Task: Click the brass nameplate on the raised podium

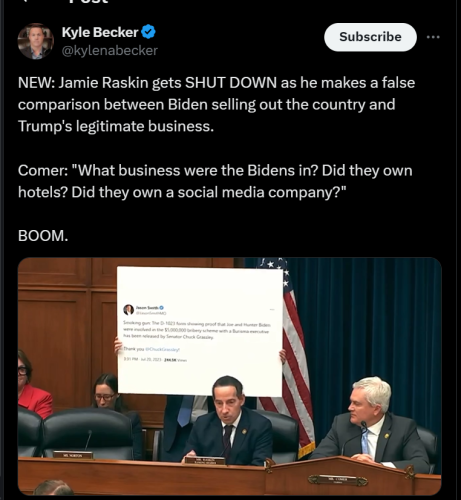Action: [338, 480]
